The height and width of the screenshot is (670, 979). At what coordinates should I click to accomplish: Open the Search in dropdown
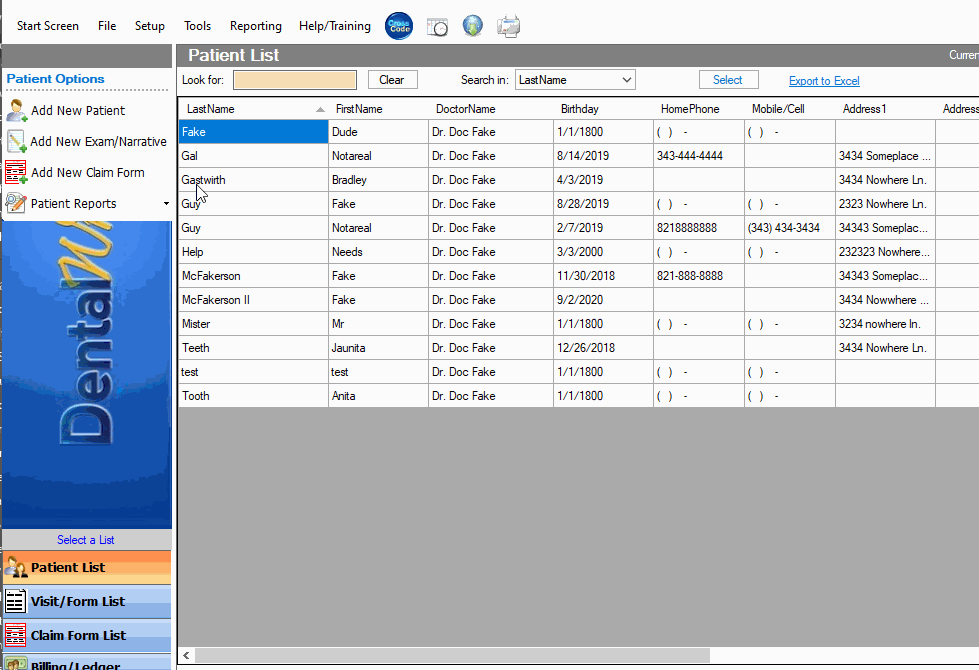(x=575, y=79)
